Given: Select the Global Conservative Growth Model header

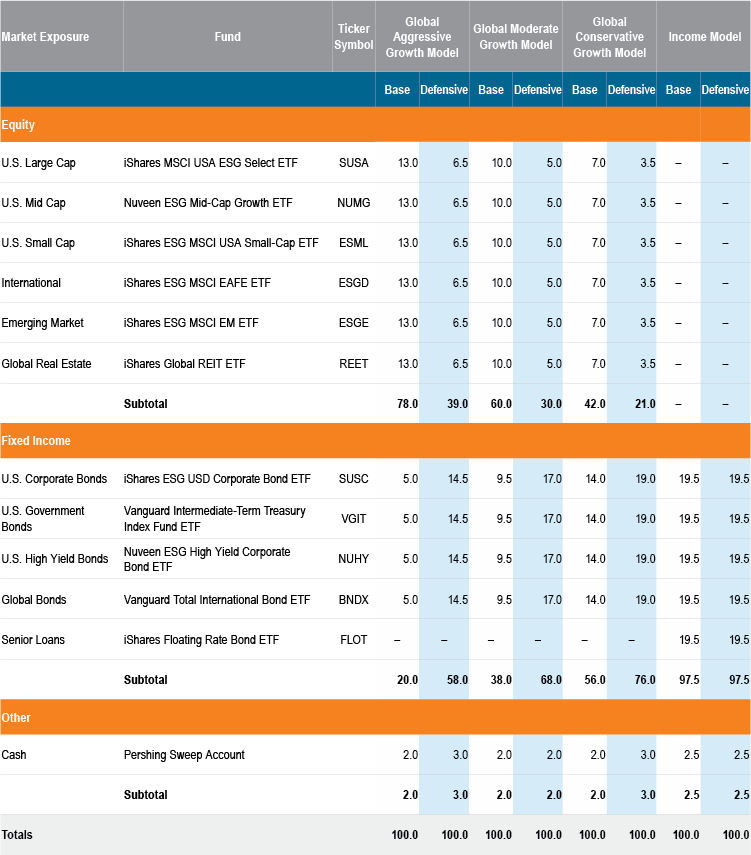Looking at the screenshot, I should click(609, 37).
